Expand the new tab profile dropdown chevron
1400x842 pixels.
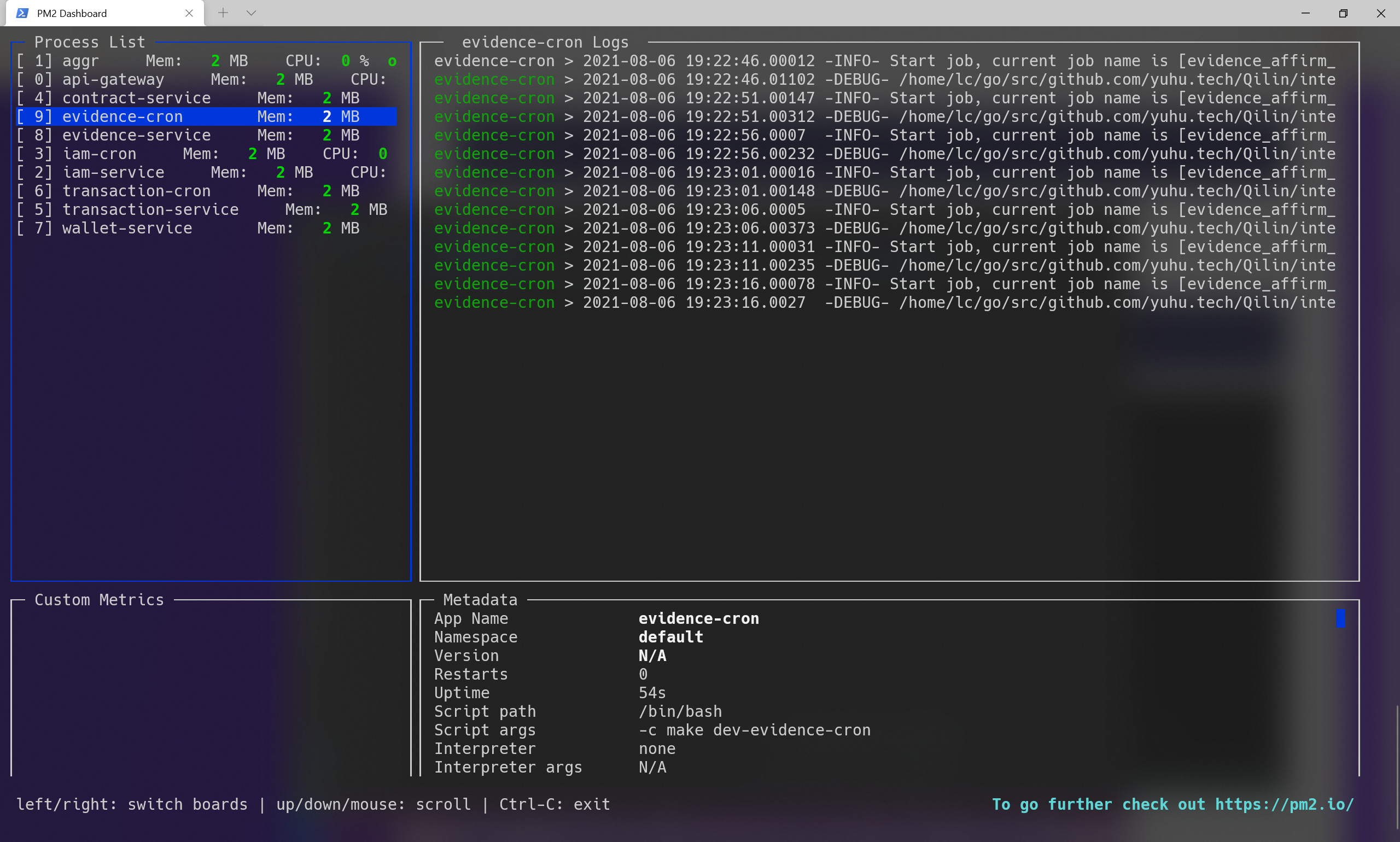252,13
